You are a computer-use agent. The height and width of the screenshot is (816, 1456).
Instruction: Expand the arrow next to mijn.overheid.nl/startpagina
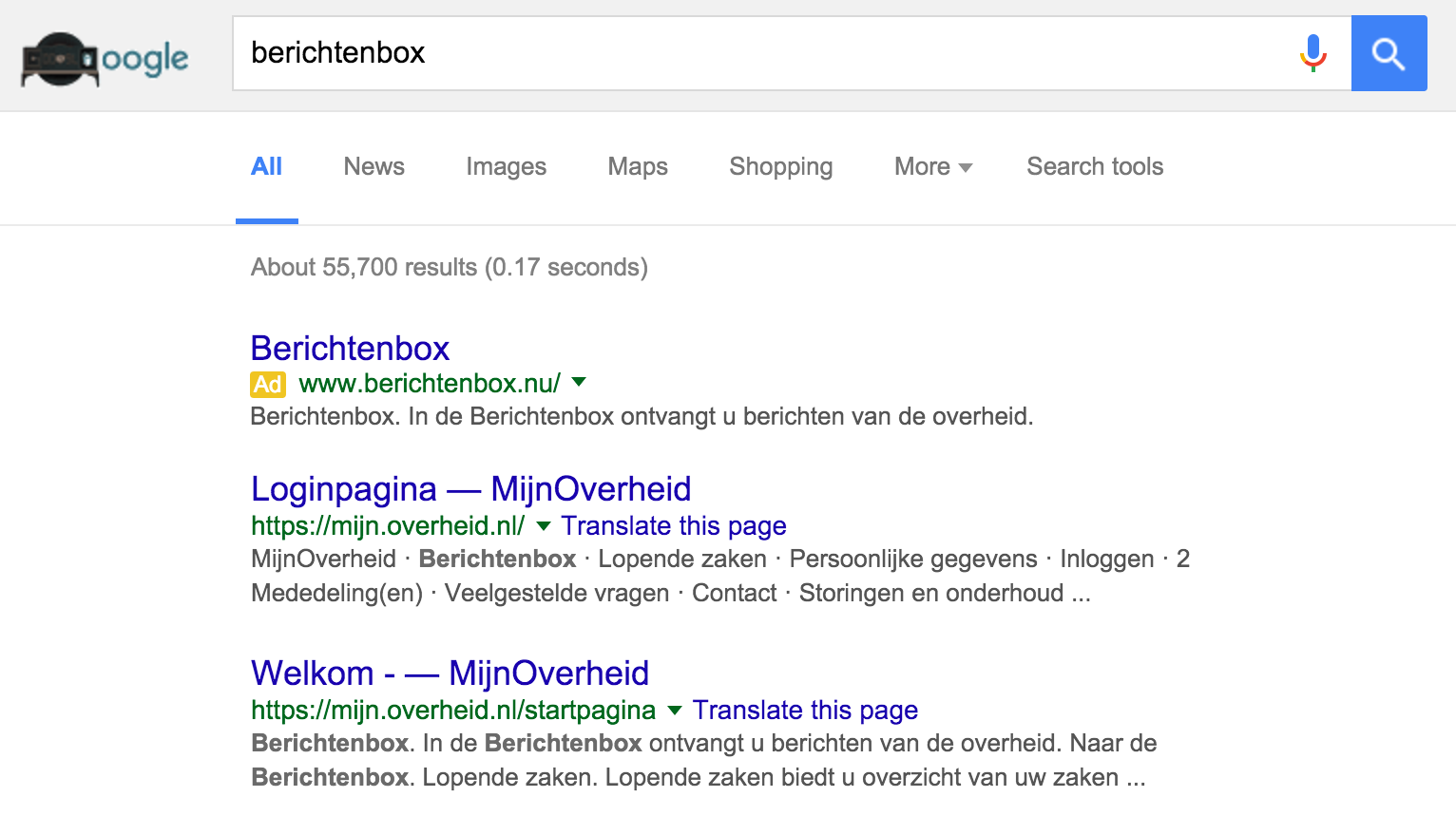(x=674, y=710)
